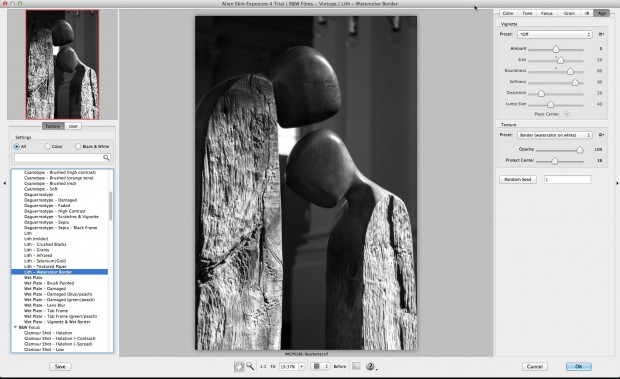
Task: Click the Protect Center value field
Action: [x=599, y=160]
